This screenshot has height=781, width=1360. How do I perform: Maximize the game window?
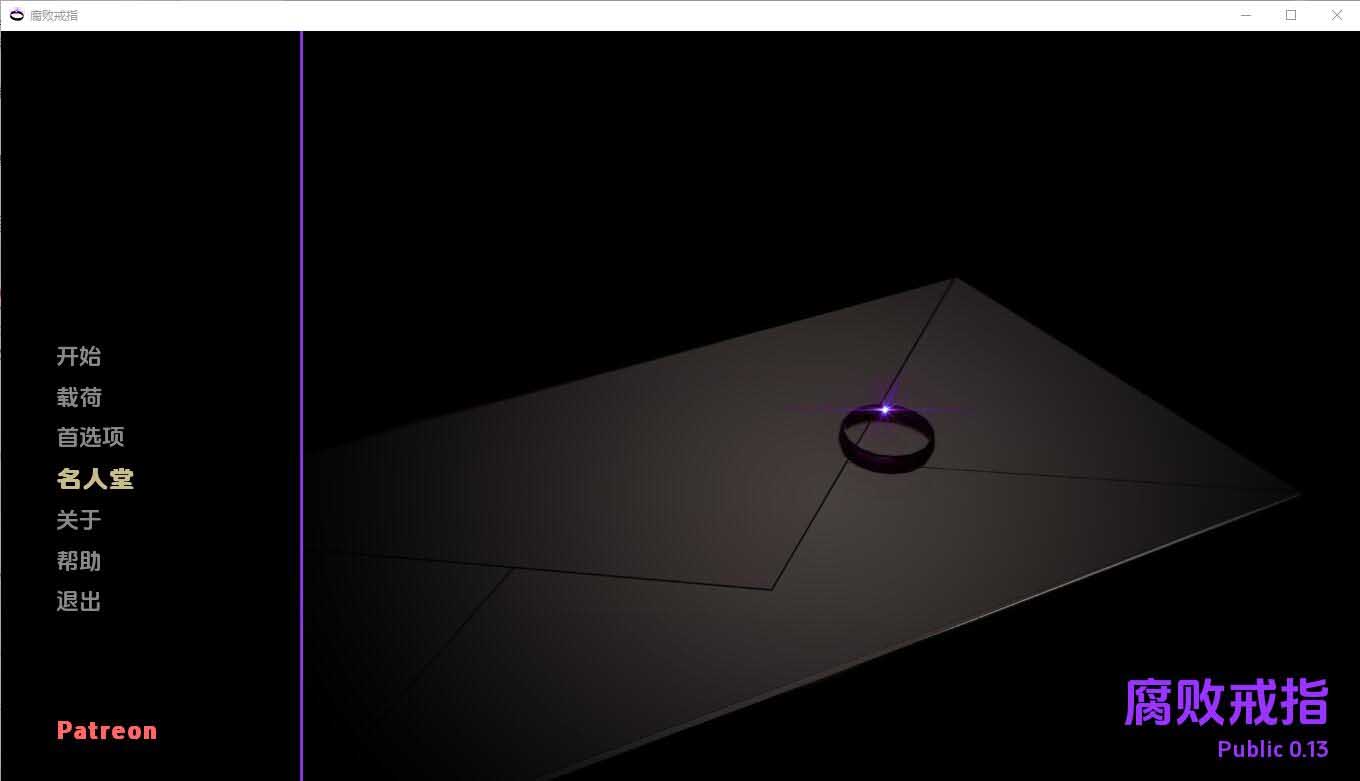(x=1291, y=15)
